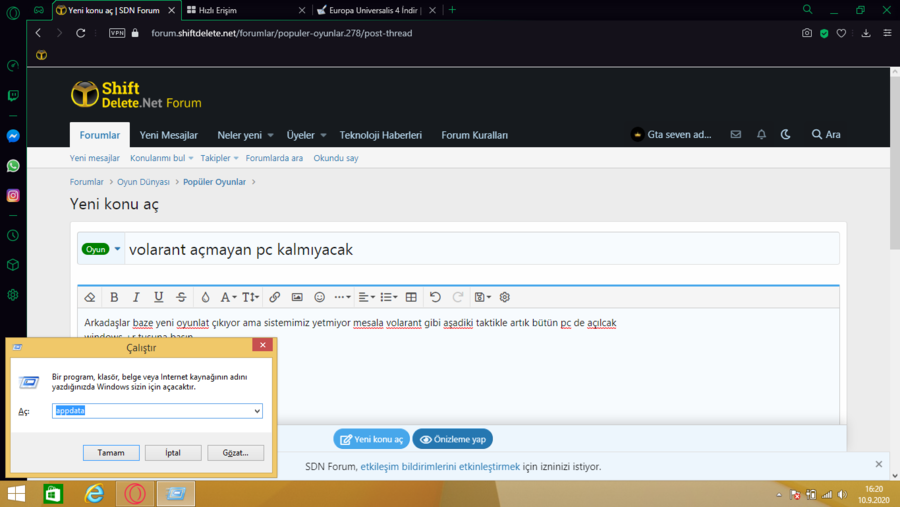Screen dimensions: 900x507
Task: Open Popüler Oyunlar breadcrumb link
Action: [x=214, y=182]
